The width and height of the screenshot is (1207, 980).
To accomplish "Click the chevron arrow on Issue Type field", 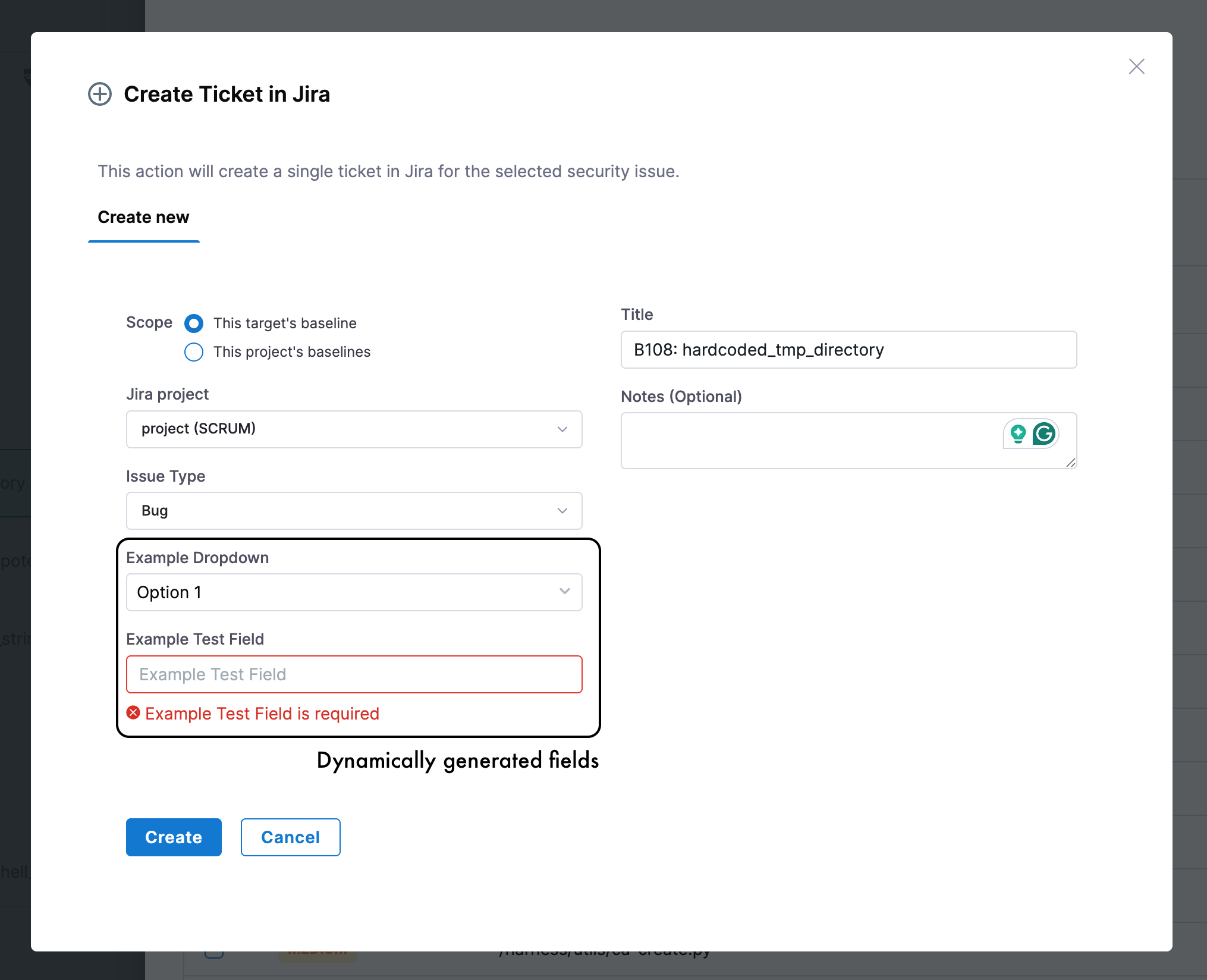I will tap(562, 511).
